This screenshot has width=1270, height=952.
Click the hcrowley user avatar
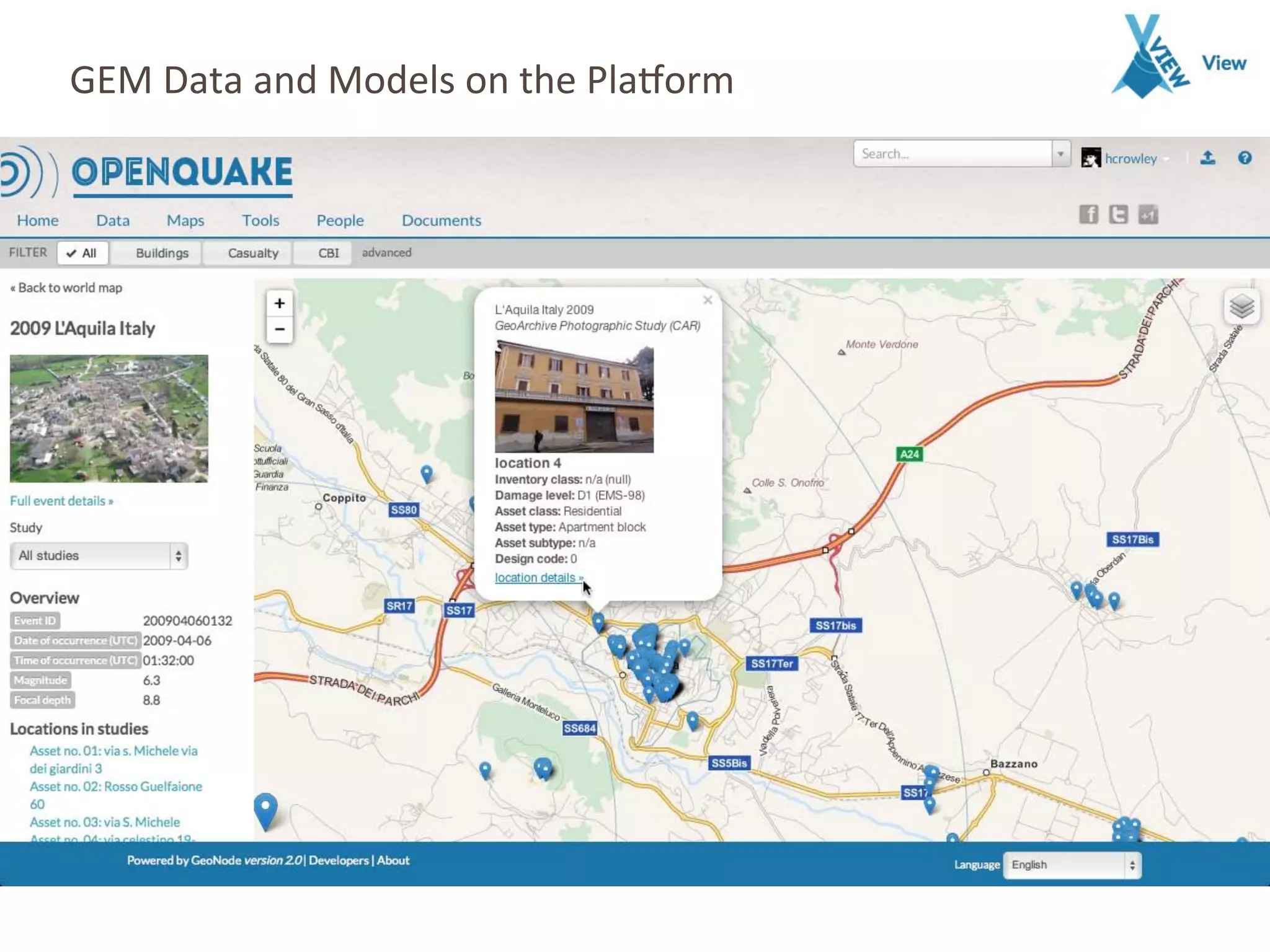pos(1091,157)
